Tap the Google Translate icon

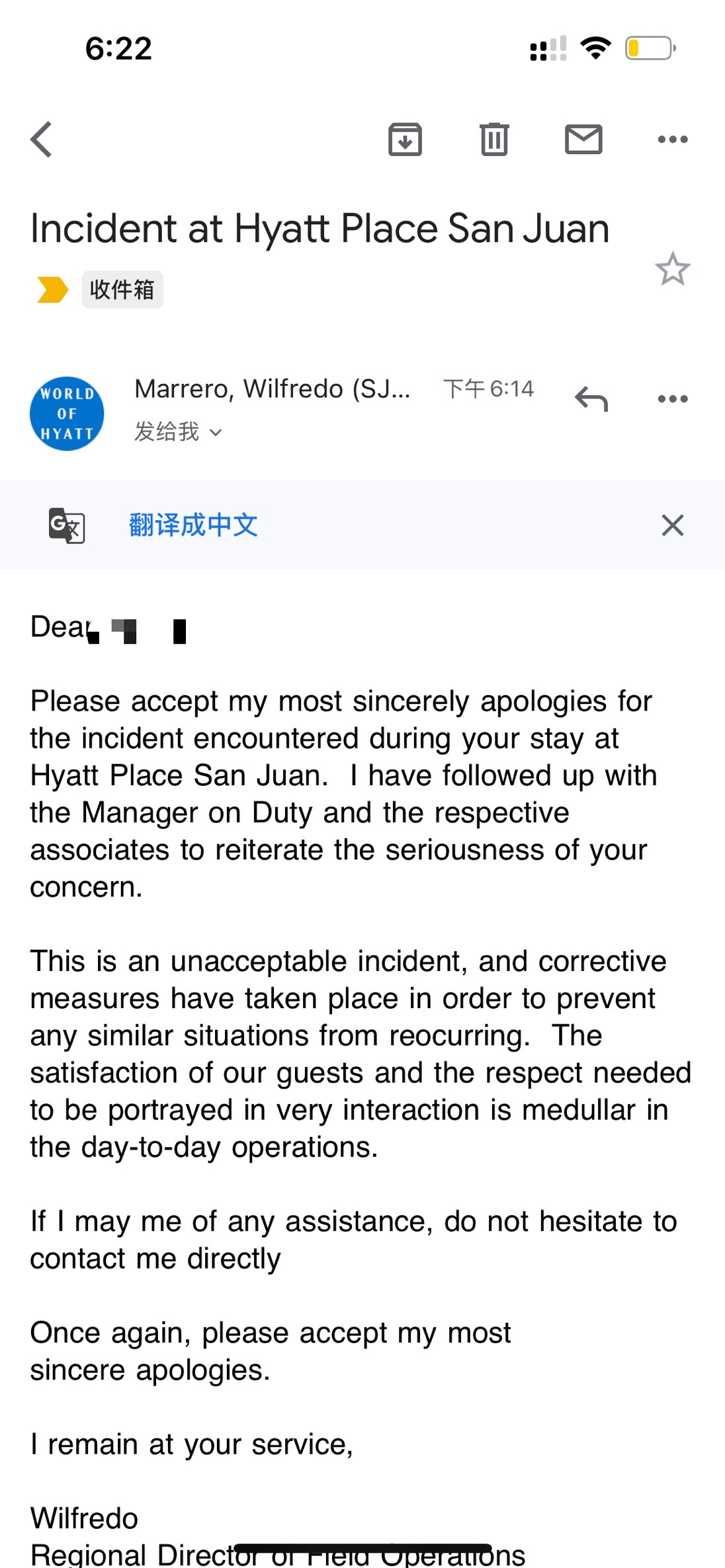pos(67,526)
